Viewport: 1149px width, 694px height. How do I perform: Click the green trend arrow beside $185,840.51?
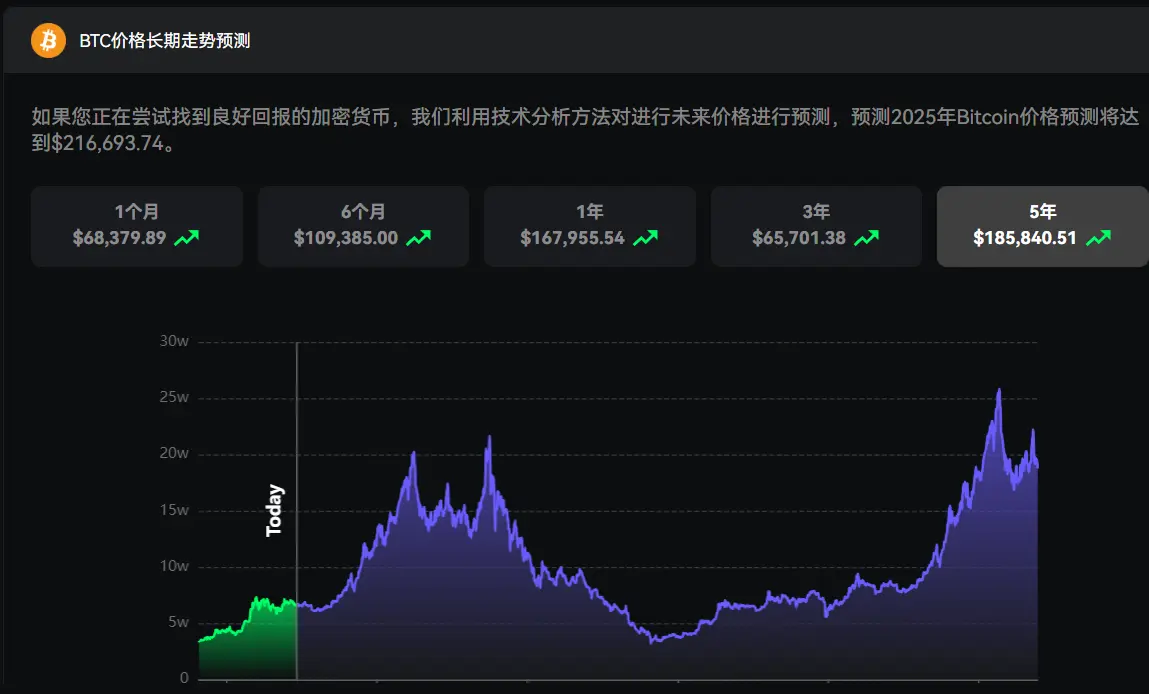[1098, 238]
